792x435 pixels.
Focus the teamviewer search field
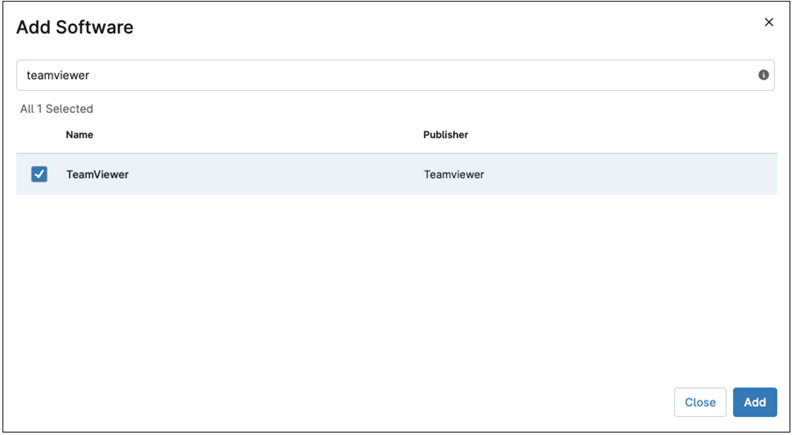pos(395,75)
